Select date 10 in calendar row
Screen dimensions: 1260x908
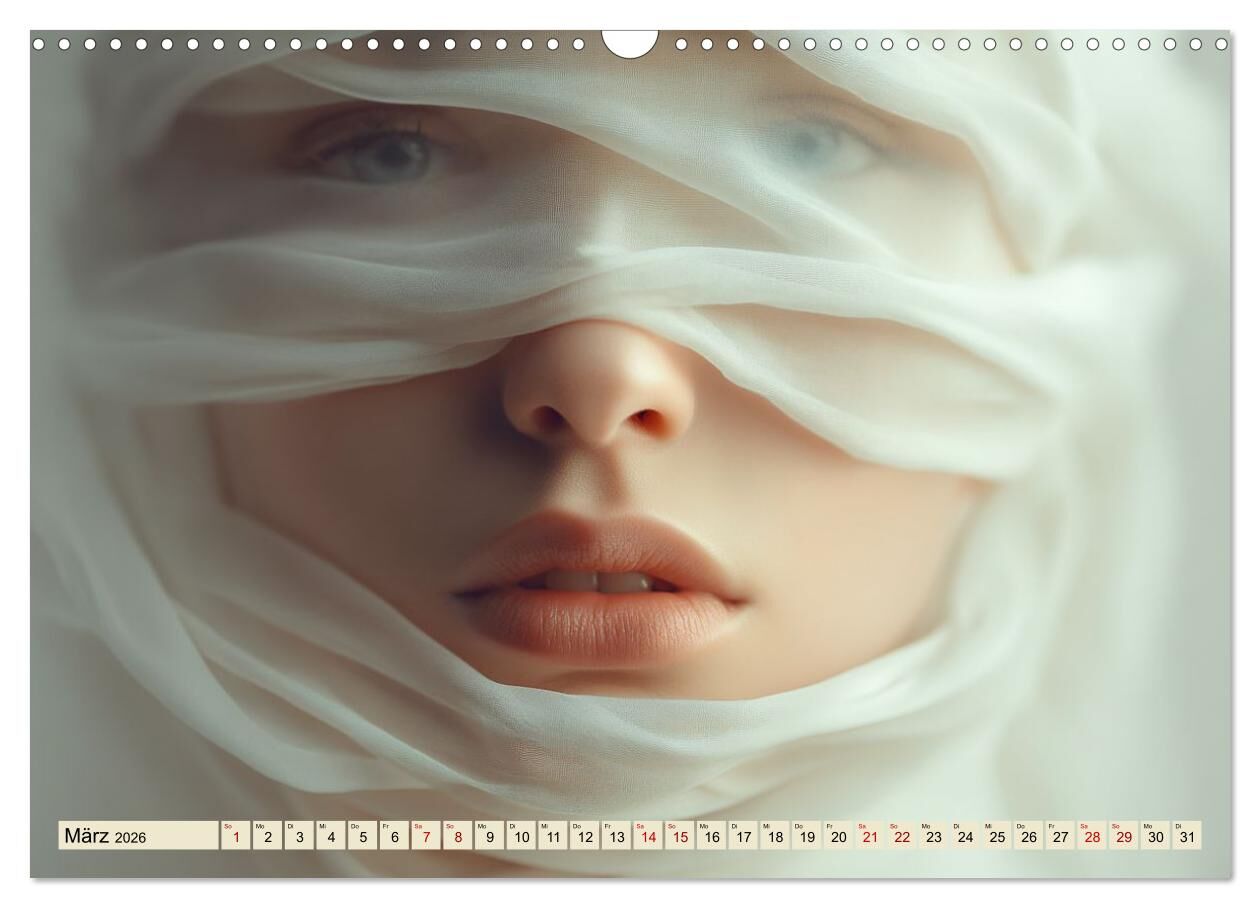(x=521, y=836)
